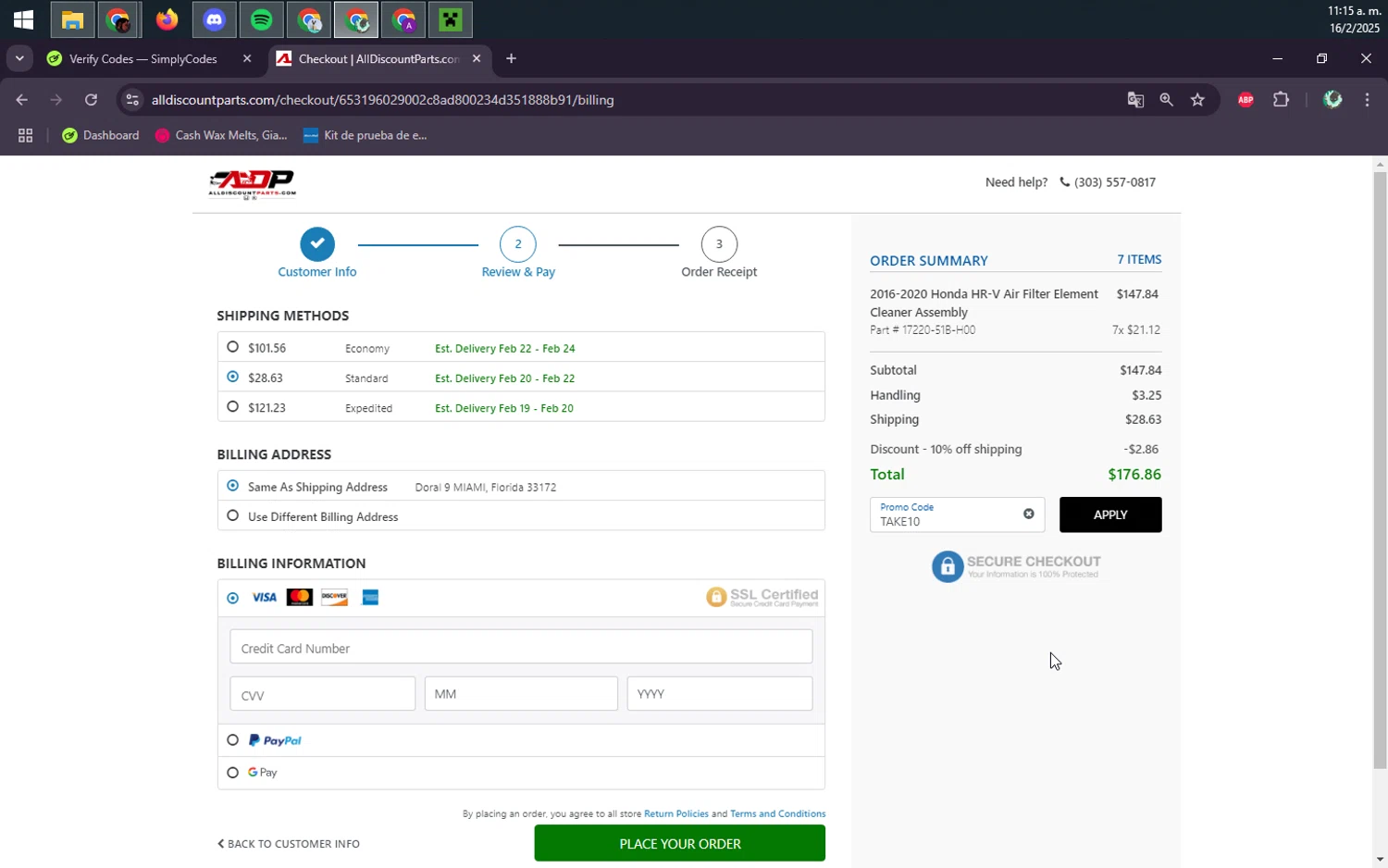Image resolution: width=1388 pixels, height=868 pixels.
Task: Click the page vertical scrollbar
Action: [x=1380, y=470]
